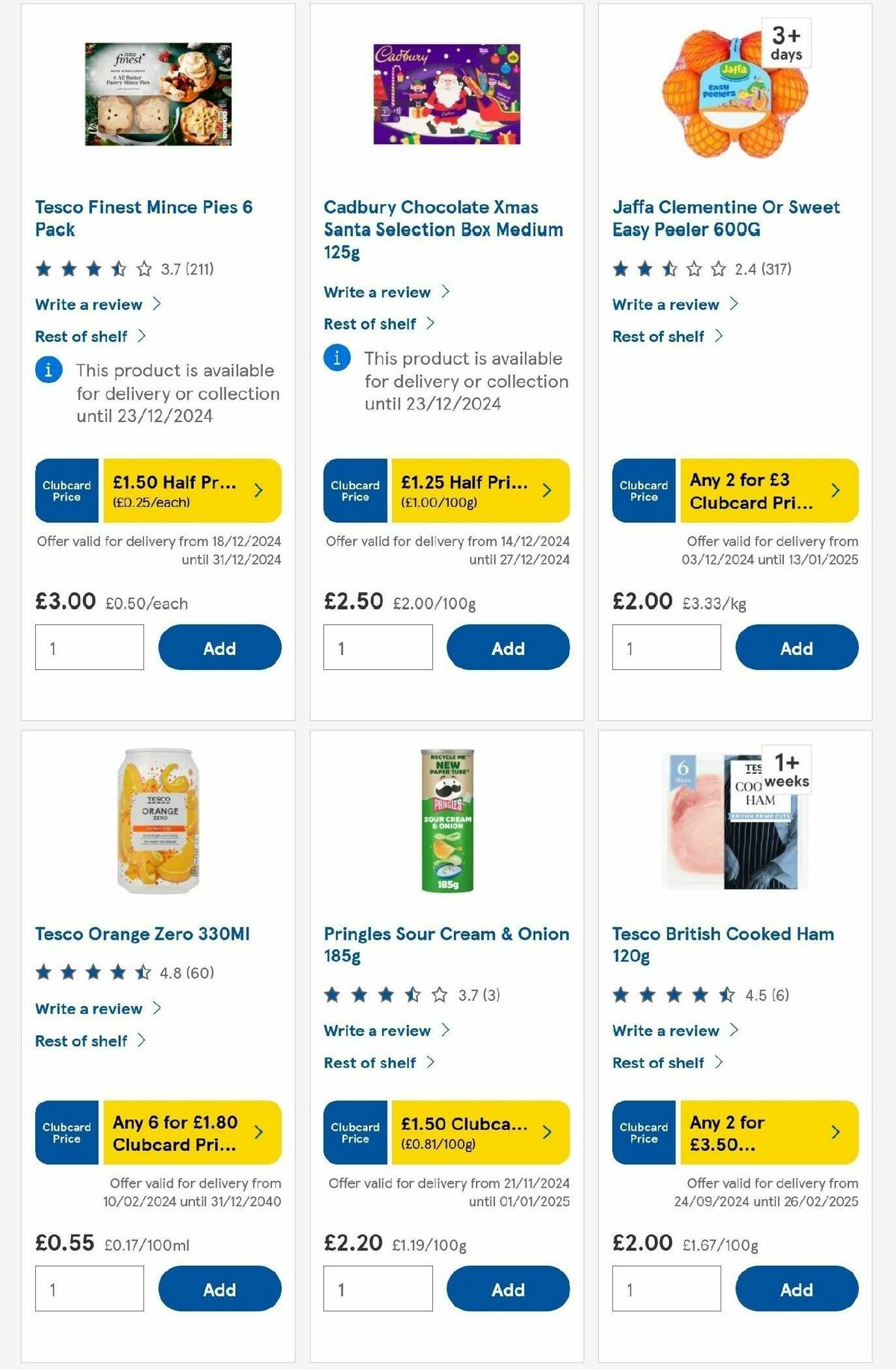Screen dimensions: 896x1372
Task: Click the Clubcard Price badge on Mince Pies offer
Action: pyautogui.click(x=66, y=491)
